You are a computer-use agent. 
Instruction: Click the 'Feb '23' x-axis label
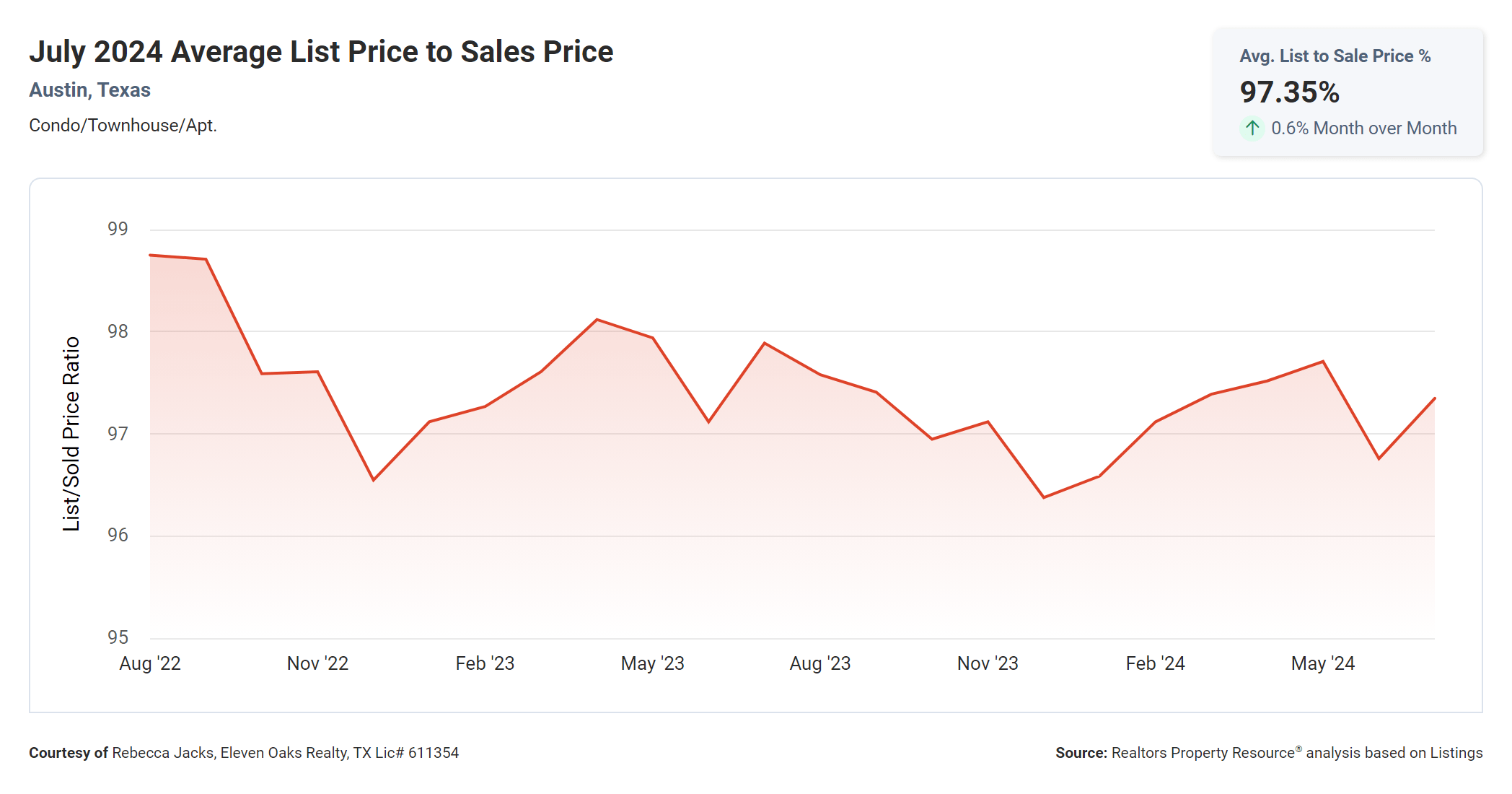[485, 663]
